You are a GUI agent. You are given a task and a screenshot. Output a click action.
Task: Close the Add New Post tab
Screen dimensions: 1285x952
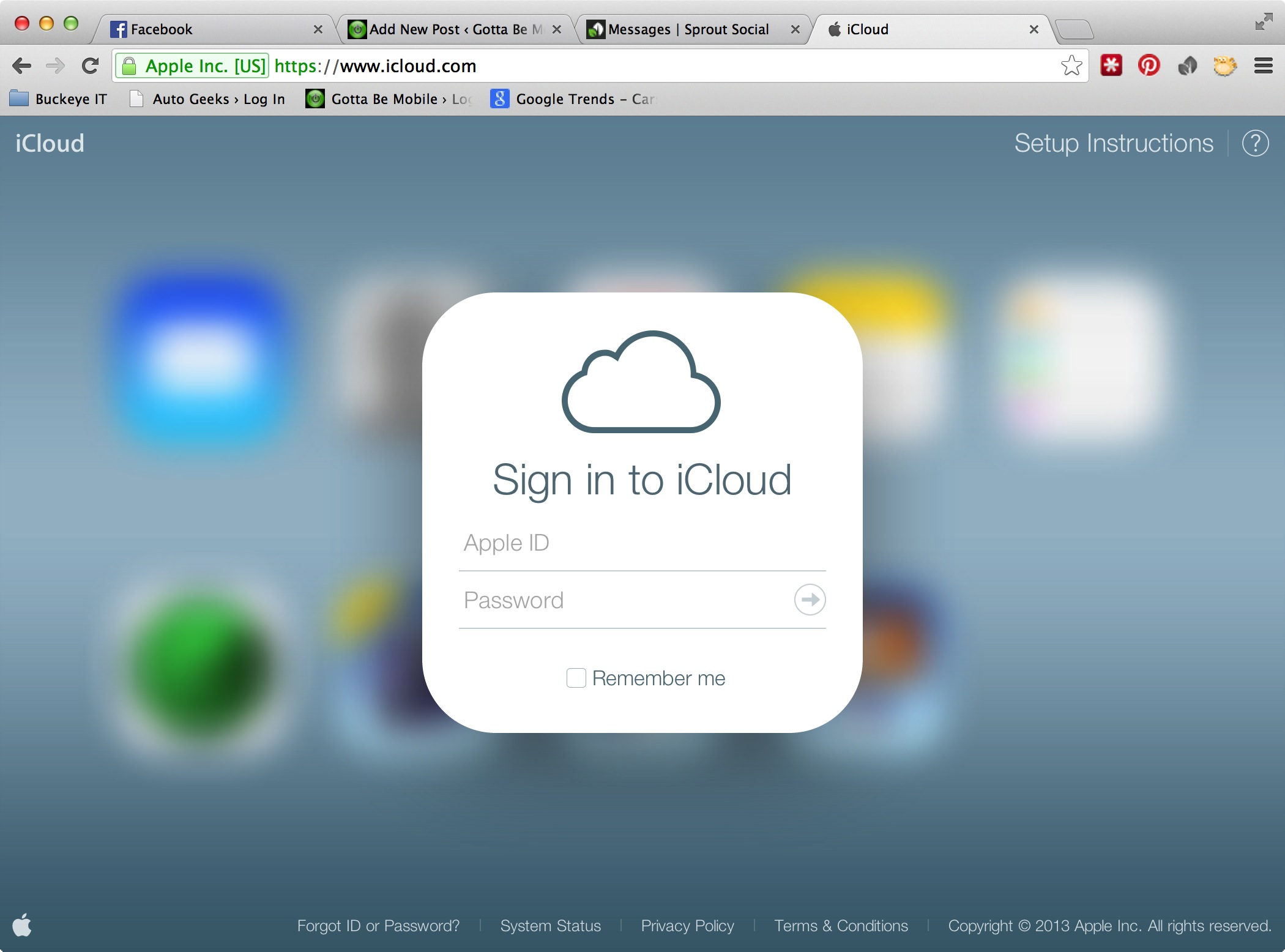(557, 29)
